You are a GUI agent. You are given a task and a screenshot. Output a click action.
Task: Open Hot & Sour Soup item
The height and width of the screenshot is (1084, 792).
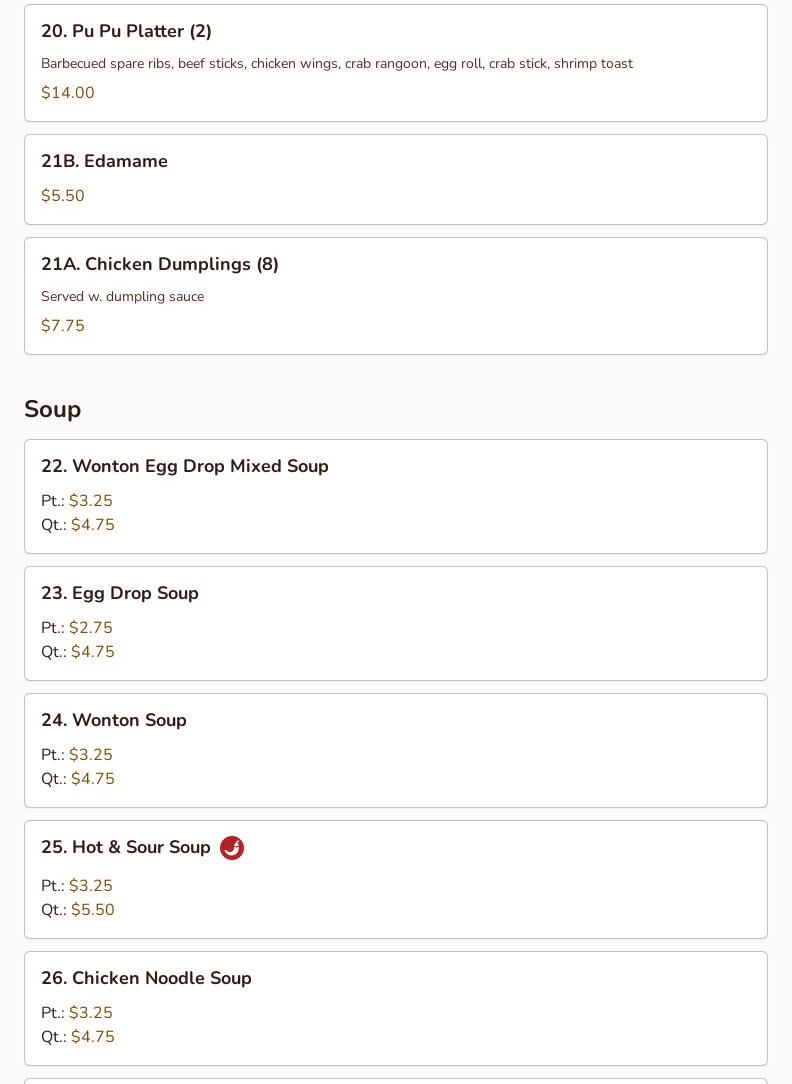coord(126,847)
